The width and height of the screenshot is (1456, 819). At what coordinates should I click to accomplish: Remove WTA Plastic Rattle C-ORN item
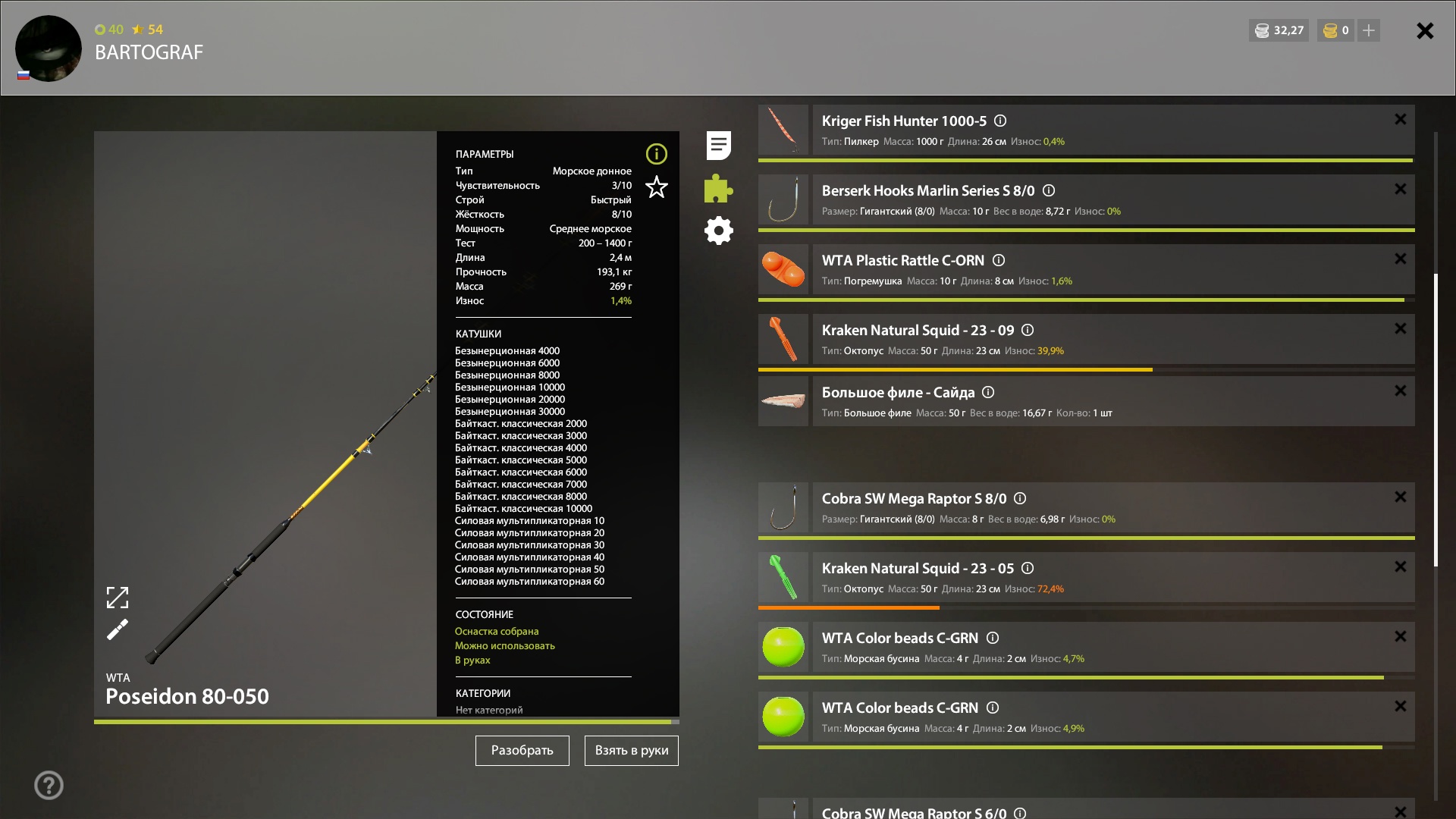click(x=1401, y=259)
